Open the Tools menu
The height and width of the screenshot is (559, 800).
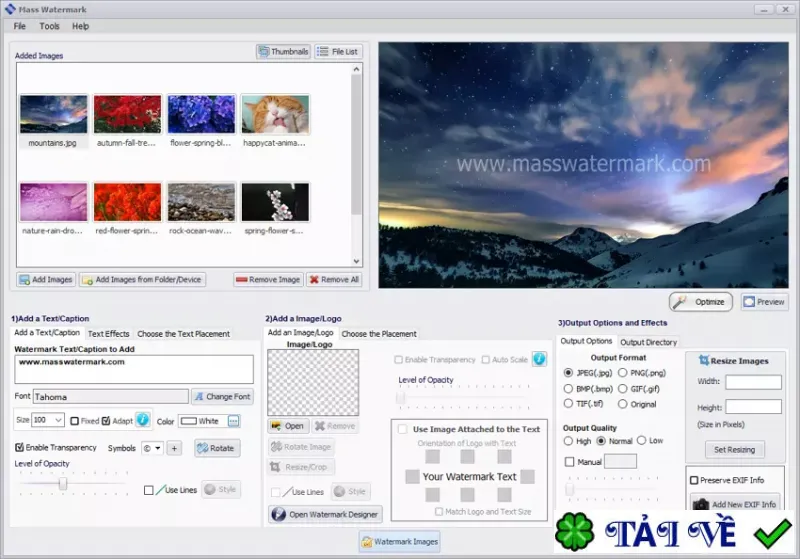click(49, 26)
